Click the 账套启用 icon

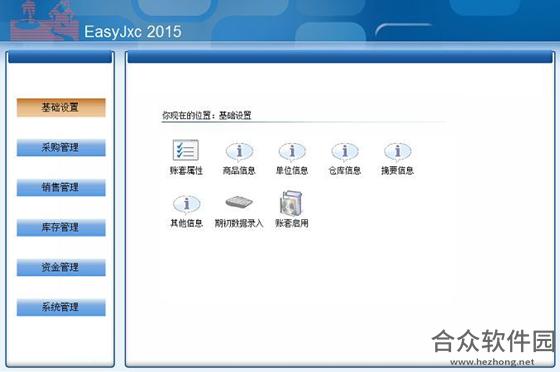(291, 203)
